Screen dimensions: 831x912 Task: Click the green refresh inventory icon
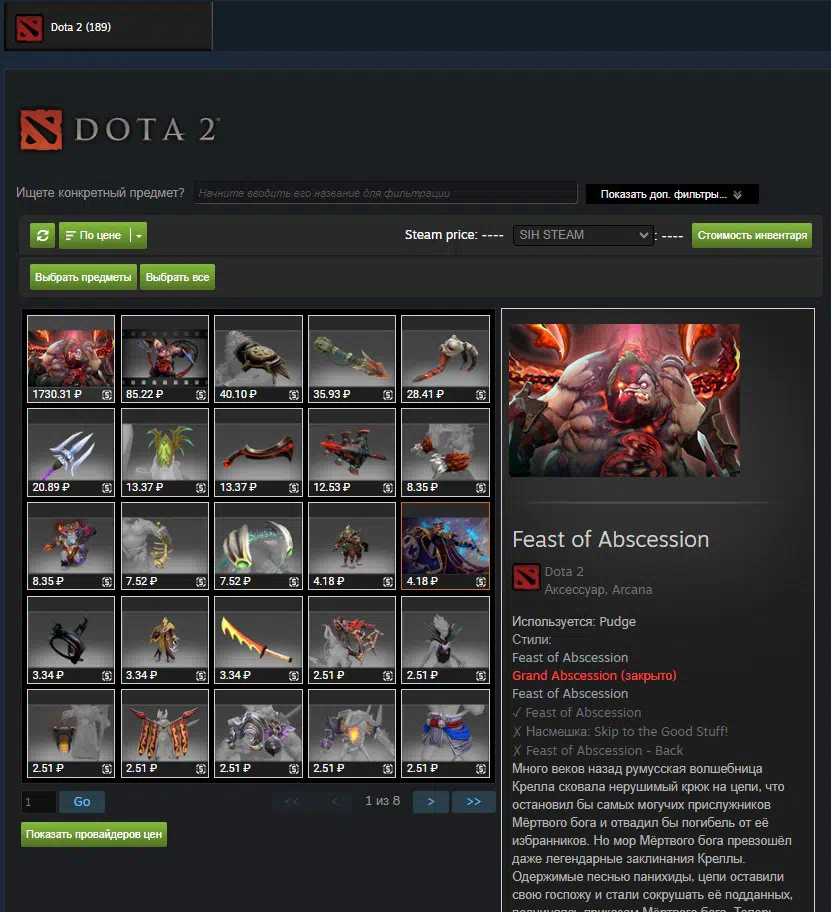(42, 236)
